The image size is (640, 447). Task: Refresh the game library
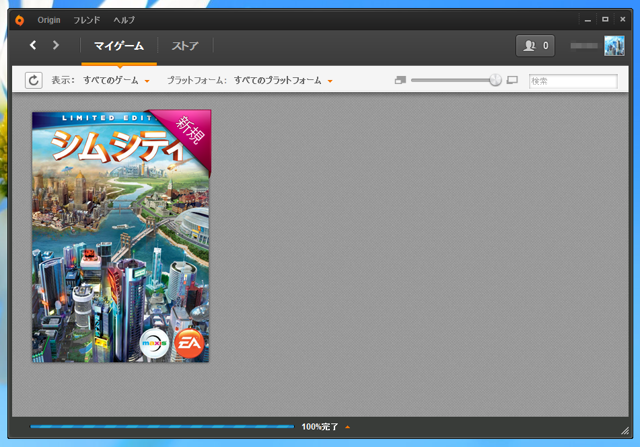33,80
